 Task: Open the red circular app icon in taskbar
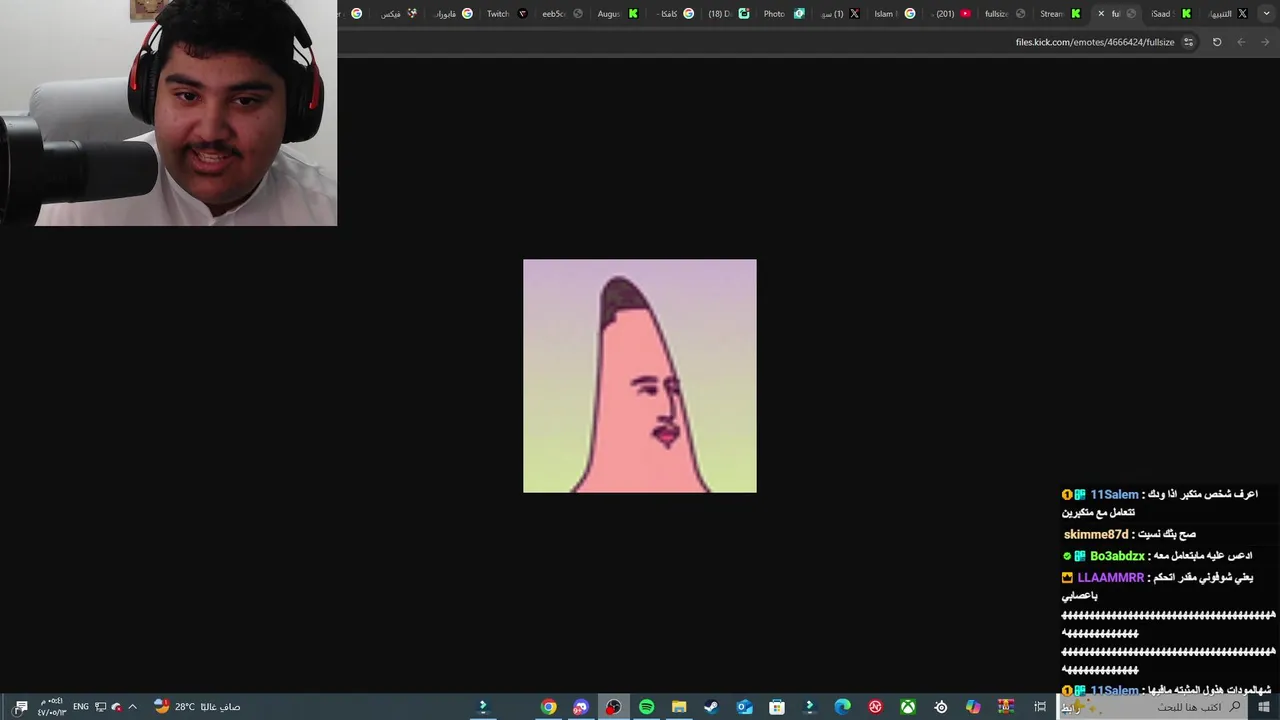pos(875,707)
